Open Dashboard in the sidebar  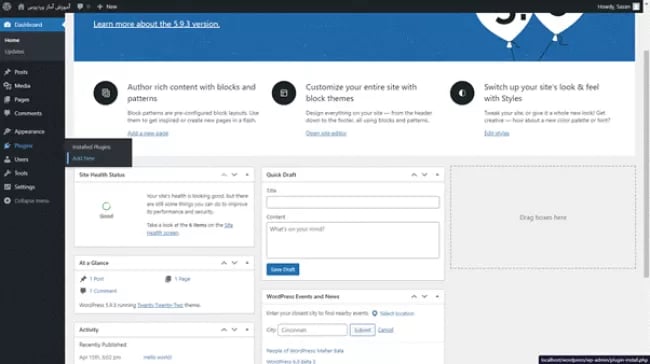pyautogui.click(x=32, y=25)
